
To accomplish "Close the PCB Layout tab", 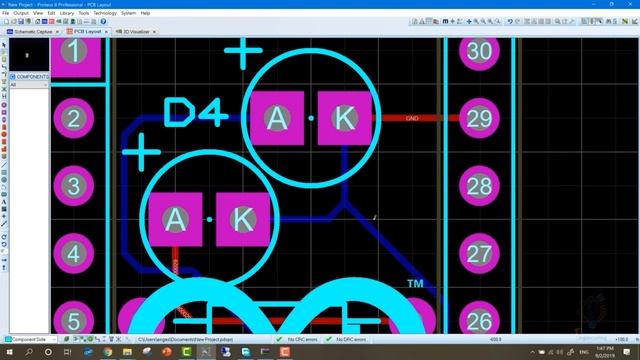I will (106, 32).
